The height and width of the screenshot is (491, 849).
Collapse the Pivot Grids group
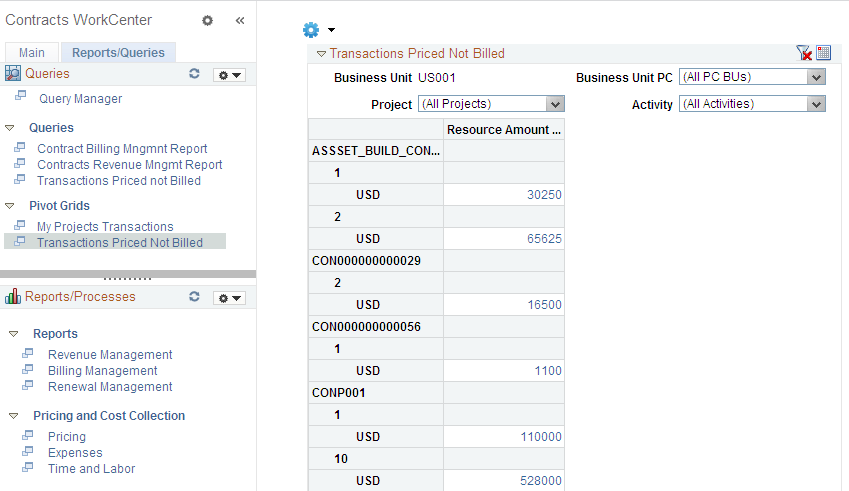(x=10, y=206)
